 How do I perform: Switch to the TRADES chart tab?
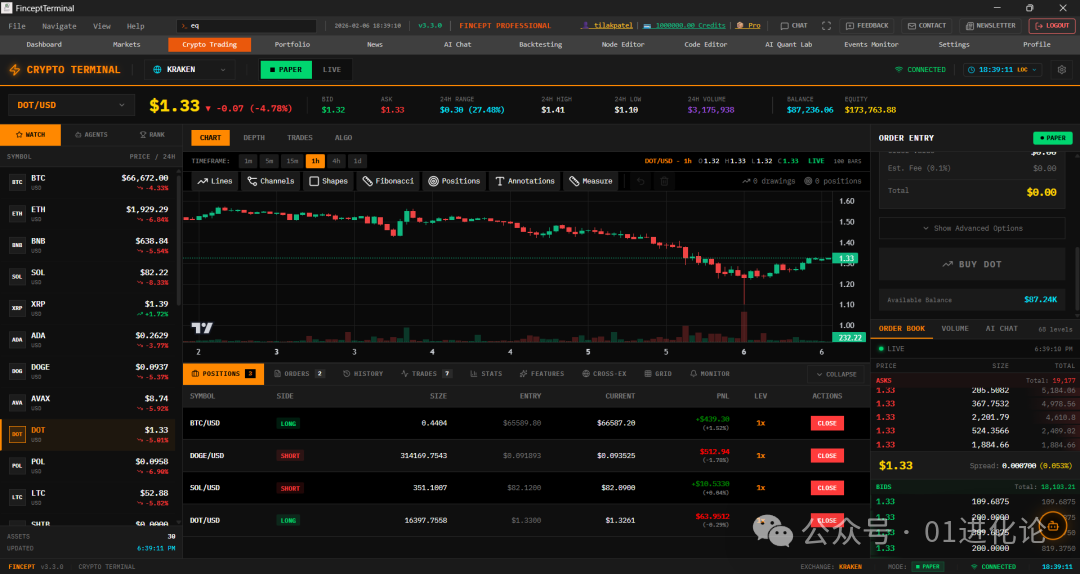pyautogui.click(x=300, y=138)
